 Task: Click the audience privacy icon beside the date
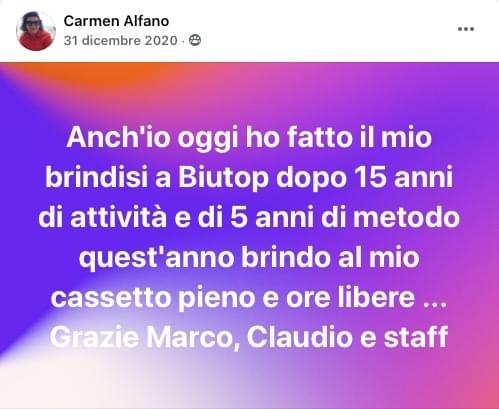pos(195,40)
